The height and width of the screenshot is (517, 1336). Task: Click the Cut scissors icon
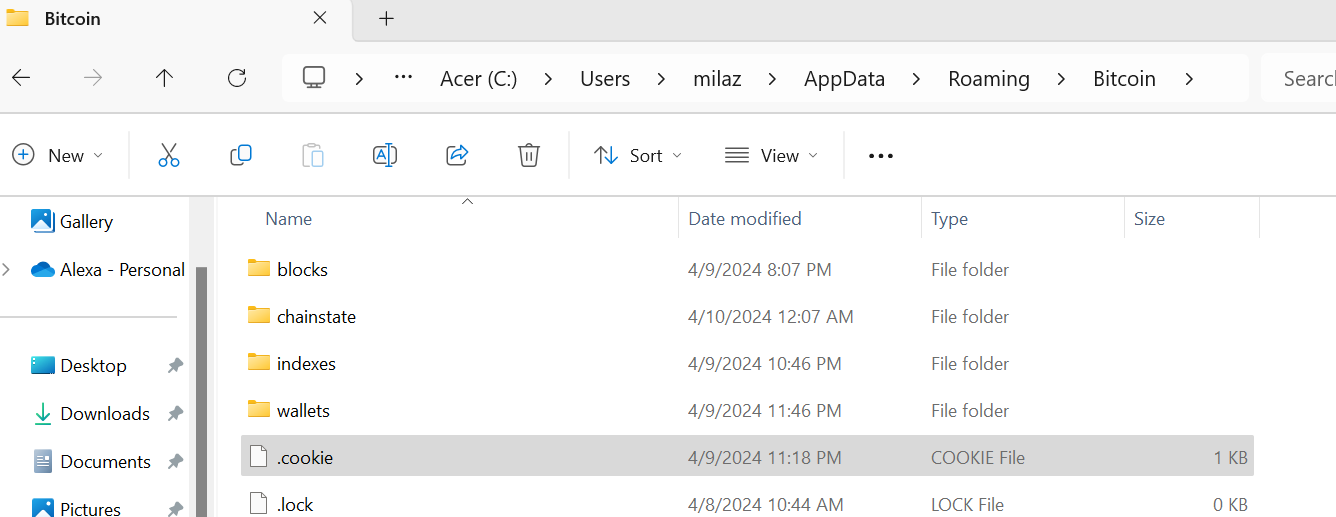[168, 155]
